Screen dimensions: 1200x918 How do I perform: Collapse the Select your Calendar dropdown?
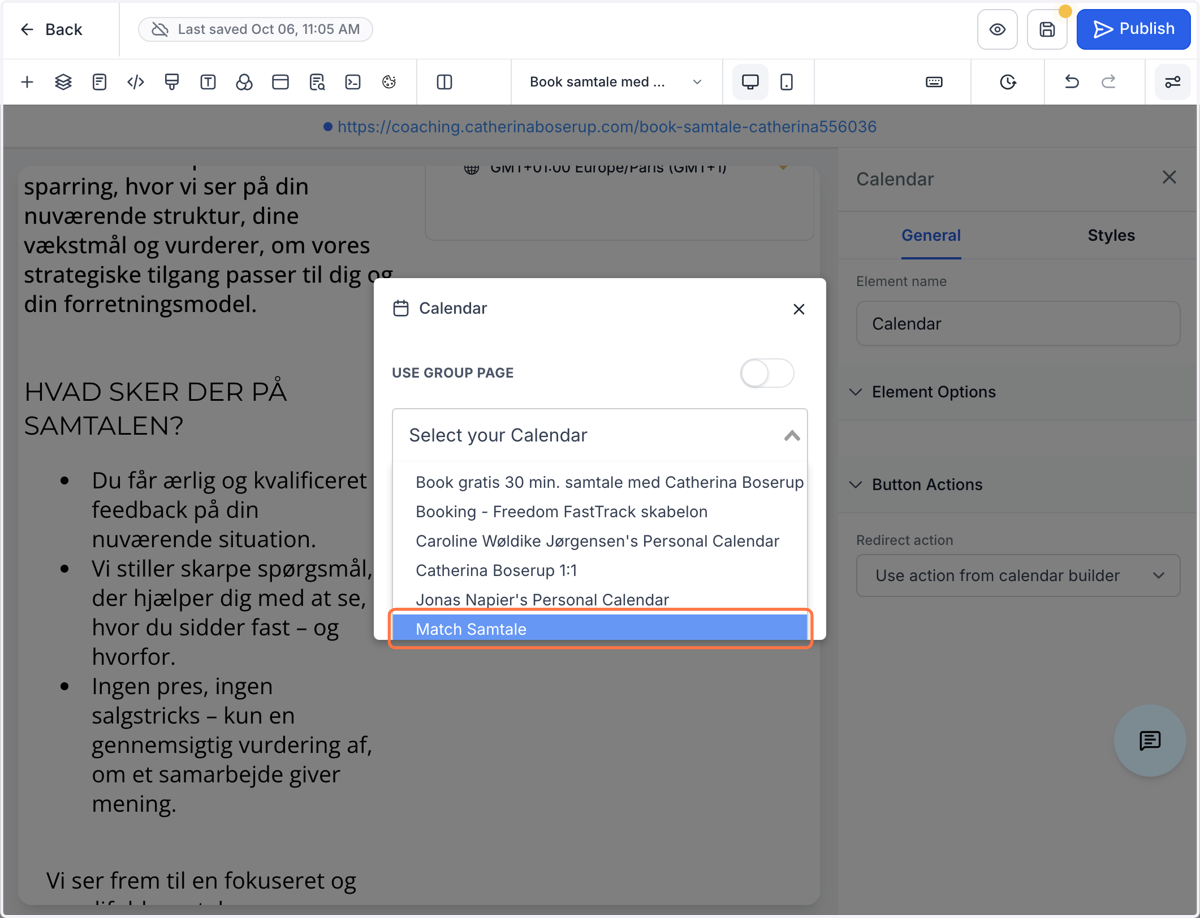pyautogui.click(x=600, y=435)
